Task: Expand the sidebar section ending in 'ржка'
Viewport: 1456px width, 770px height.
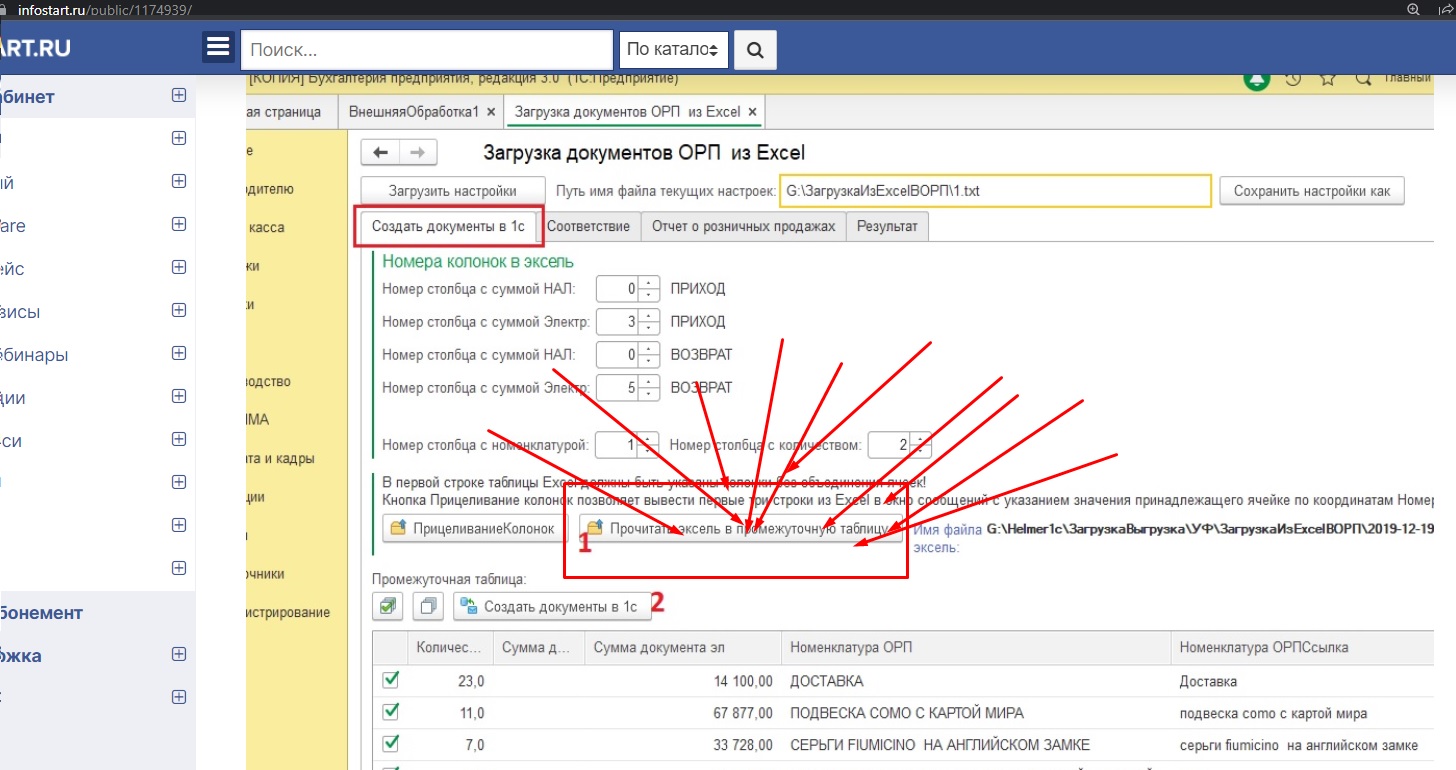Action: [x=179, y=654]
